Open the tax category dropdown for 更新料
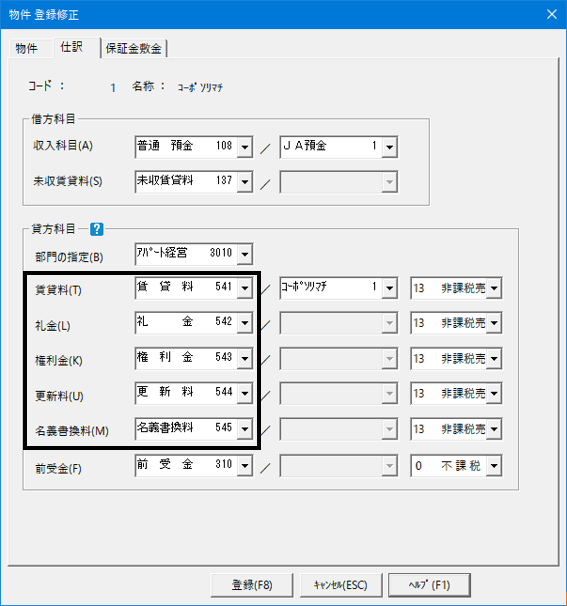This screenshot has width=567, height=606. pyautogui.click(x=494, y=393)
